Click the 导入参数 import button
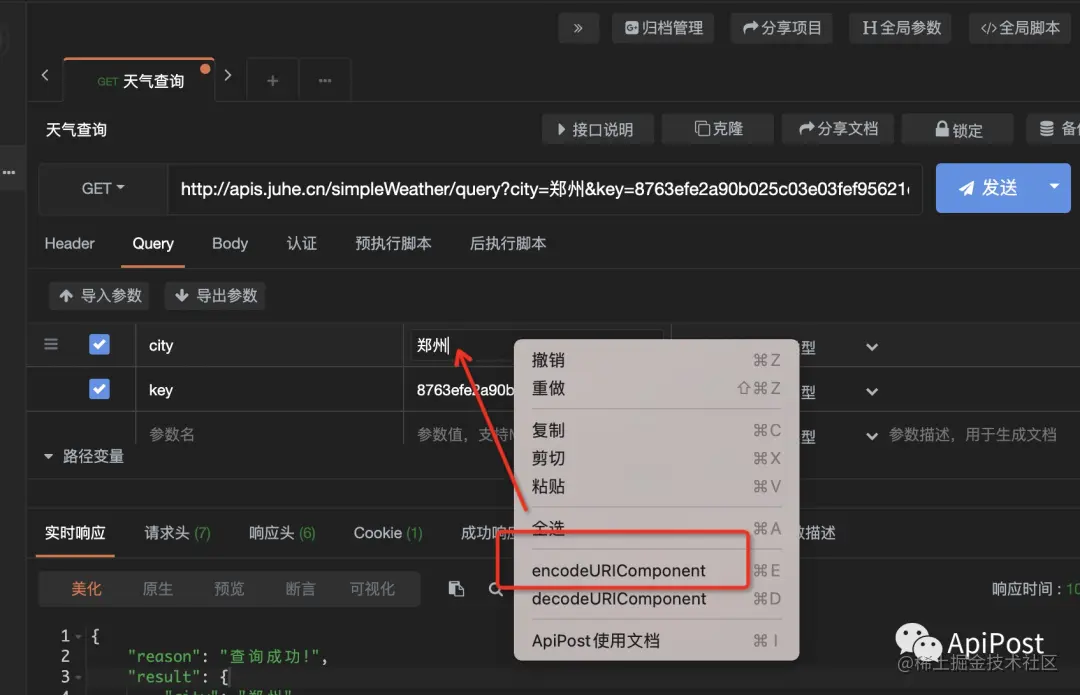 click(x=101, y=295)
